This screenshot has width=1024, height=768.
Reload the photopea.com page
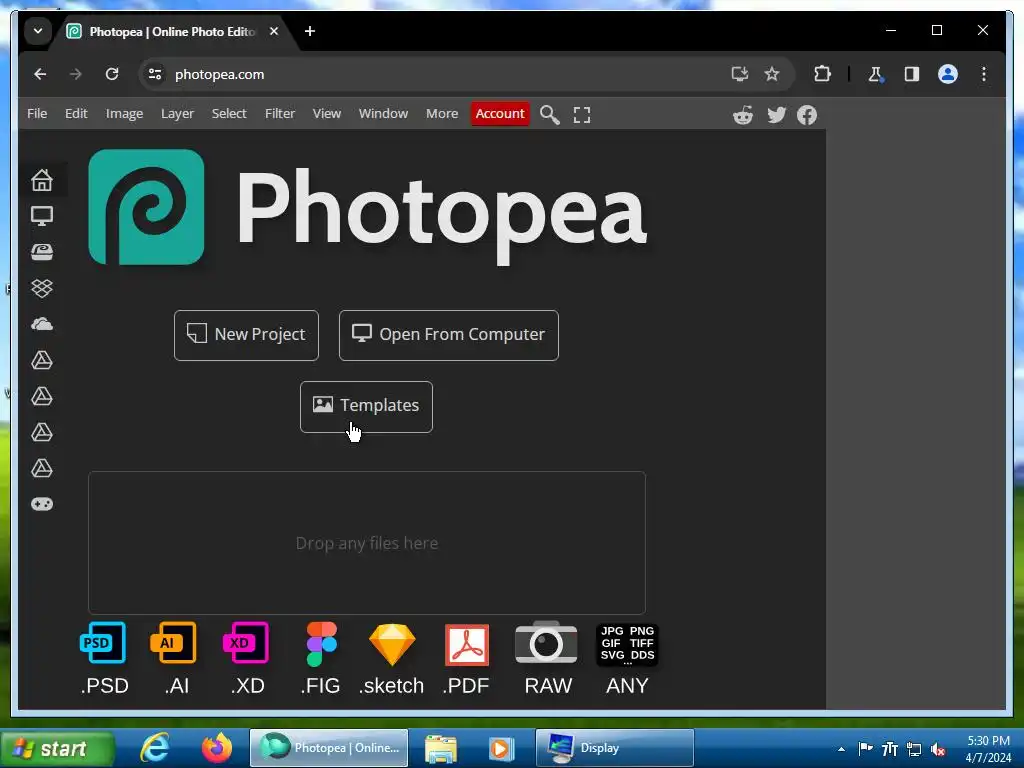pyautogui.click(x=112, y=74)
